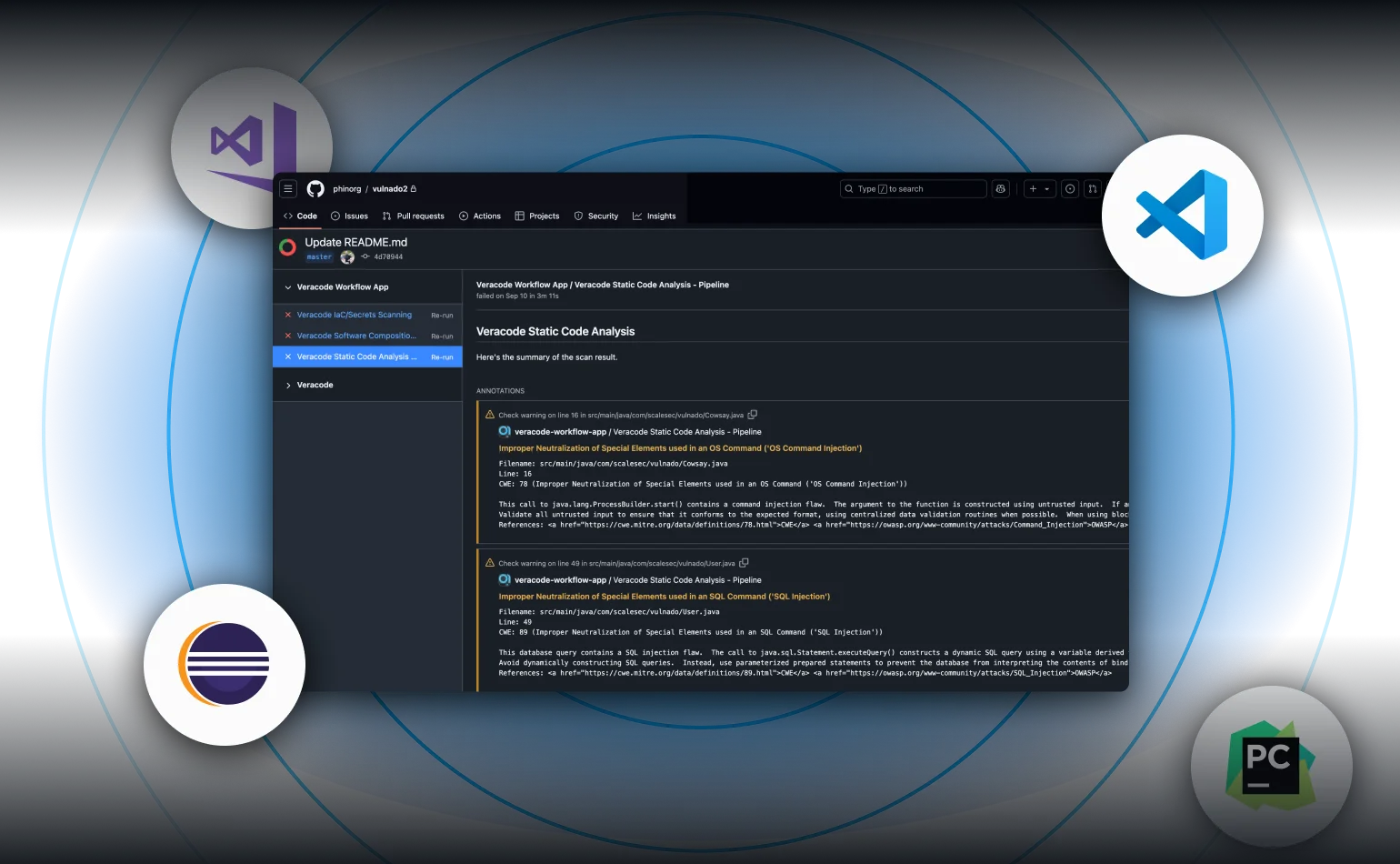Collapse the Veracode Workflow App section

click(289, 286)
